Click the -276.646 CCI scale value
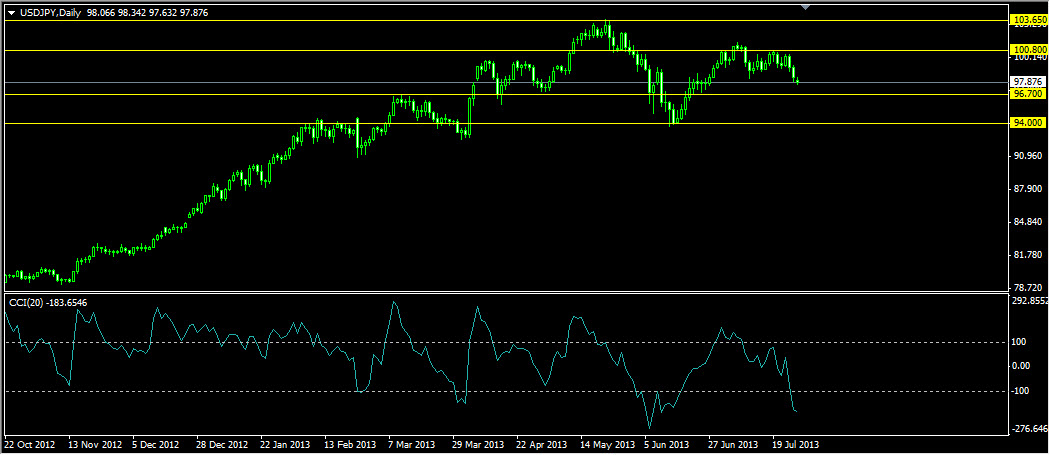 [1030, 429]
